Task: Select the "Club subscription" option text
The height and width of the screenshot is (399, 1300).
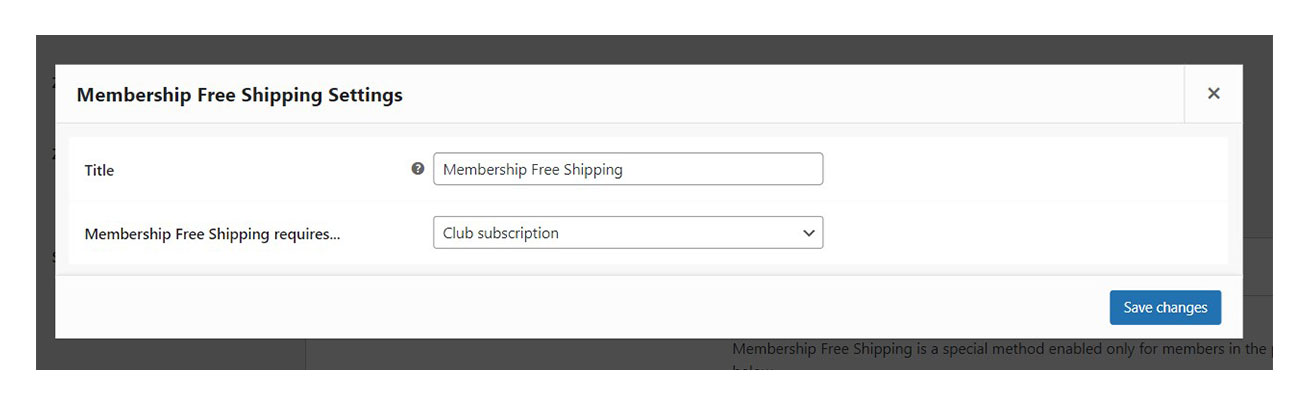Action: [501, 233]
